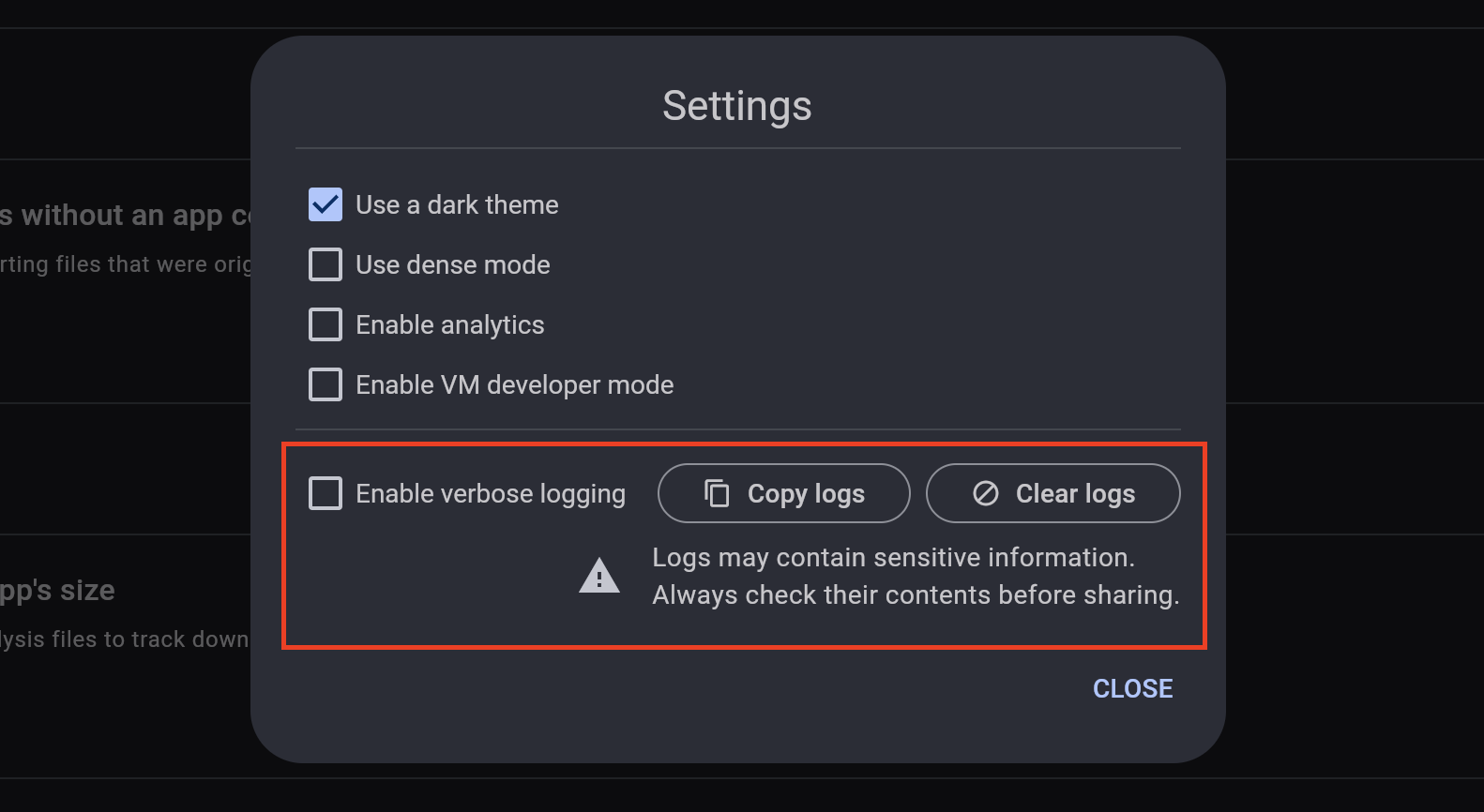Click the copy icon inside Copy logs button

(718, 492)
